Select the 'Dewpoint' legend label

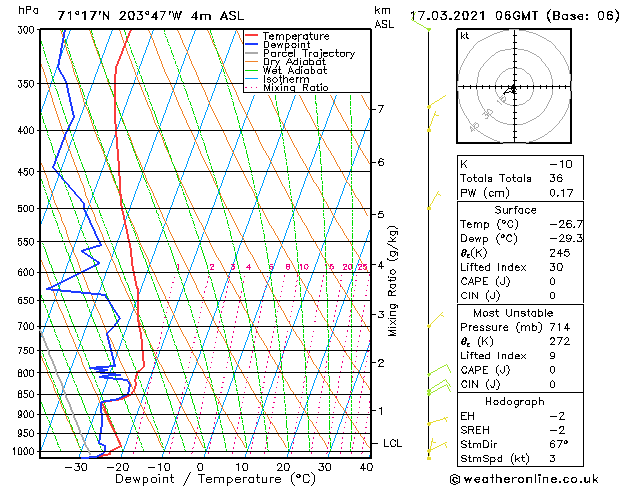[x=286, y=45]
